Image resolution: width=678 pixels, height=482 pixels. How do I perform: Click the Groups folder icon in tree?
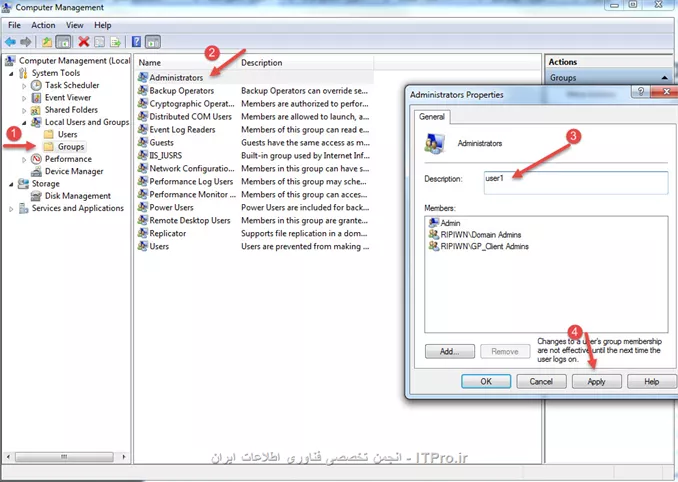49,147
